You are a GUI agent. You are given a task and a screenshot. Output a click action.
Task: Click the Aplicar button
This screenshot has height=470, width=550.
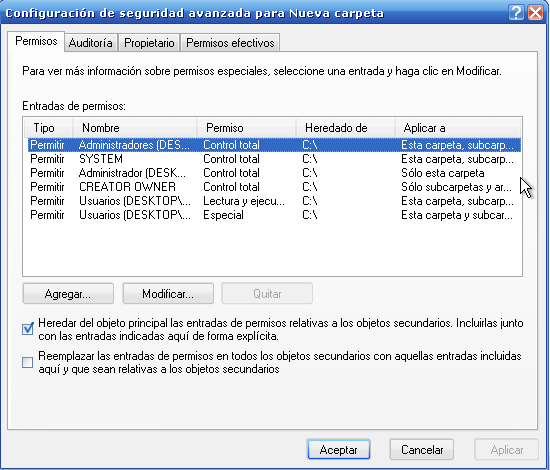(x=507, y=450)
